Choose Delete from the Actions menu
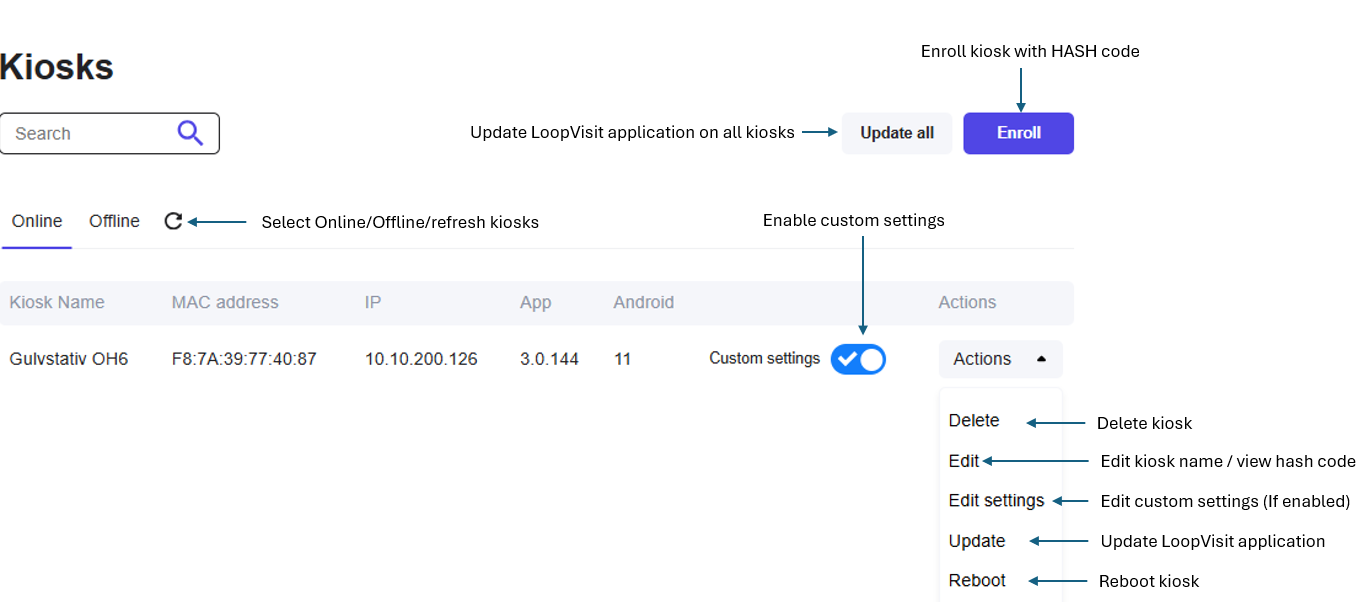This screenshot has height=602, width=1363. click(974, 421)
